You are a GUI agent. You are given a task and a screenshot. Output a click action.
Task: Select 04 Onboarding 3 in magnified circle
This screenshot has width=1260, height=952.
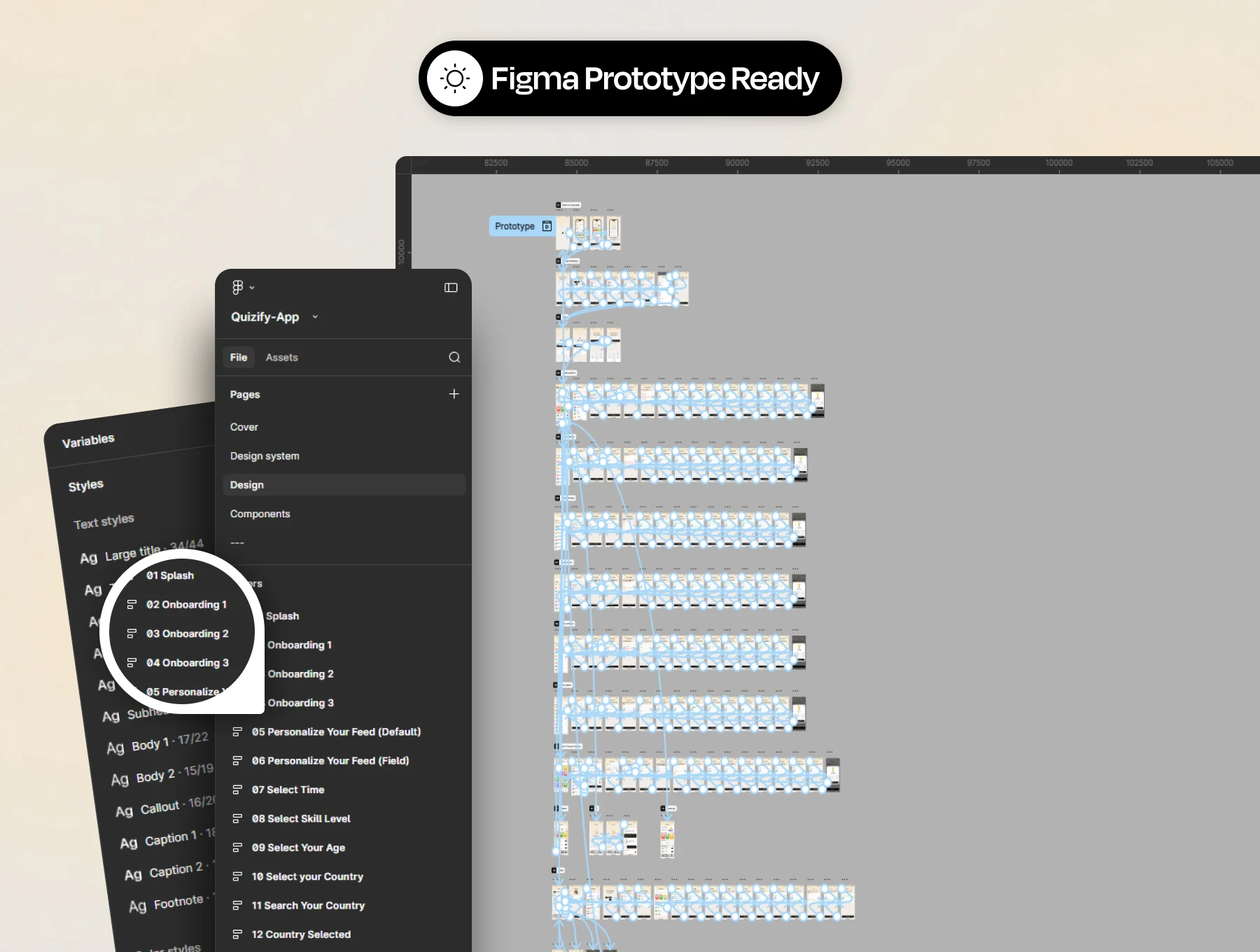point(187,663)
